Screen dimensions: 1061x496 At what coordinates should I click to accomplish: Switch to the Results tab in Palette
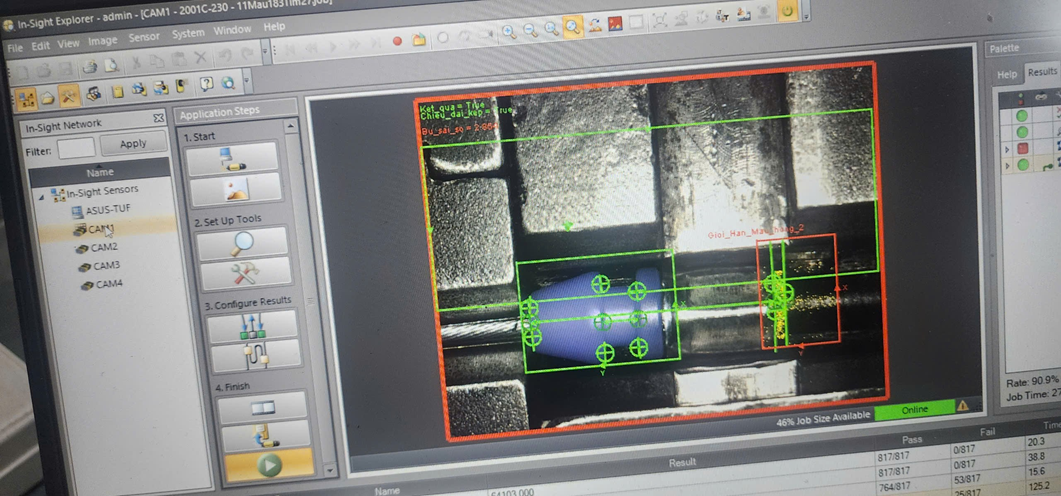tap(1041, 72)
